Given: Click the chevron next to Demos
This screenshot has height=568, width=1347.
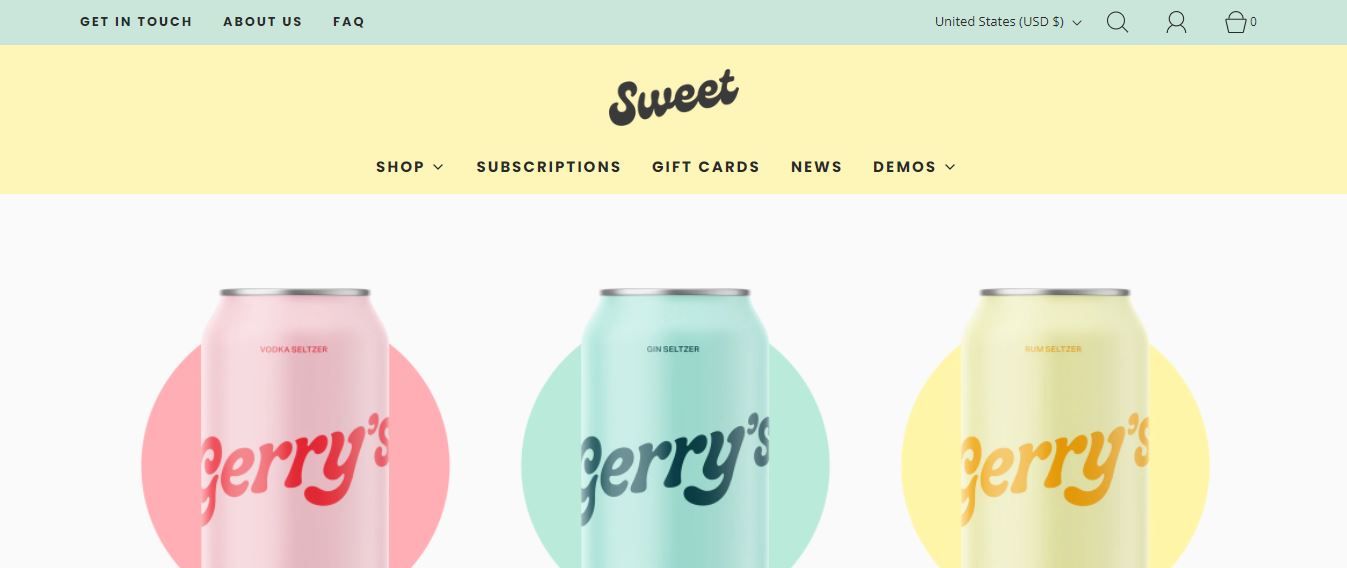Looking at the screenshot, I should [x=950, y=167].
